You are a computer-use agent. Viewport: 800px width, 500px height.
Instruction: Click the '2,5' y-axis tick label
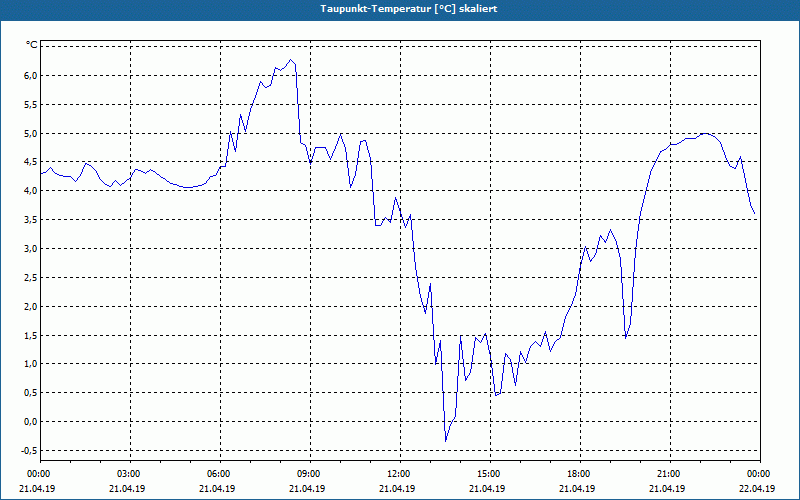(31, 278)
